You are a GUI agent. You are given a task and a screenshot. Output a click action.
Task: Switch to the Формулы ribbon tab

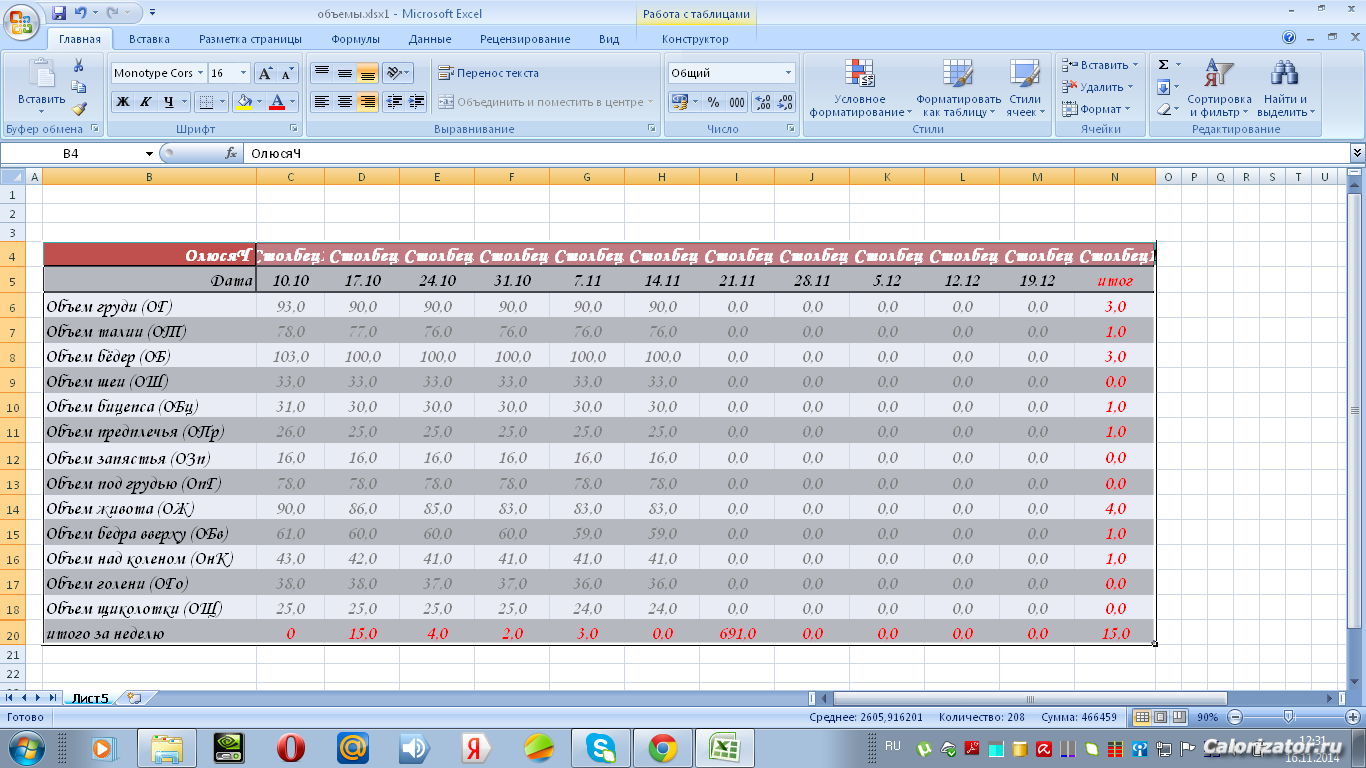(355, 39)
